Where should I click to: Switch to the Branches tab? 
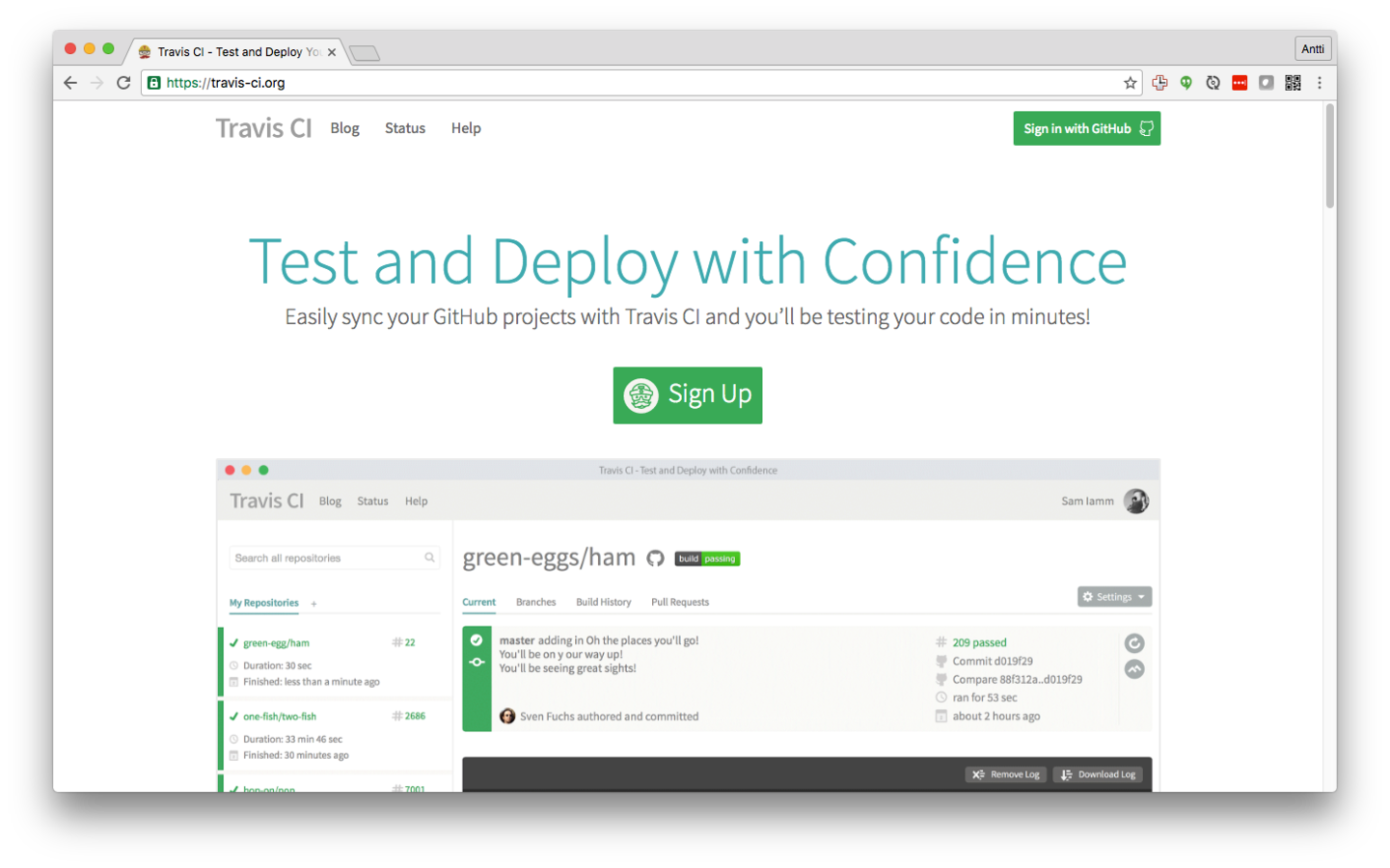point(535,602)
